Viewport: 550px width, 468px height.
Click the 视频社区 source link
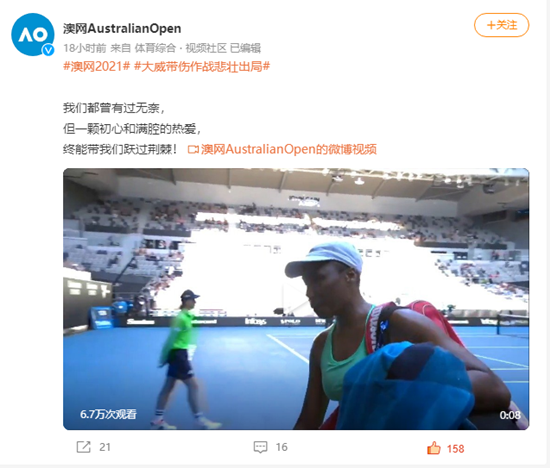pyautogui.click(x=206, y=48)
